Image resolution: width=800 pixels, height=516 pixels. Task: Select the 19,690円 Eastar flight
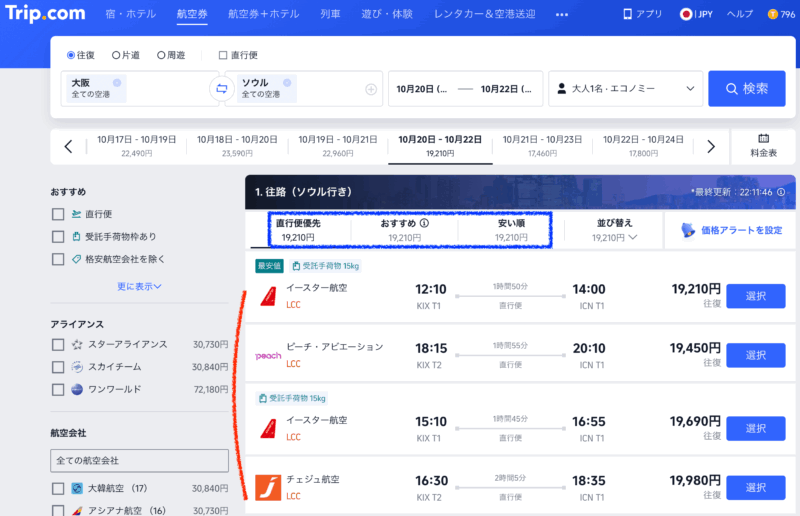(756, 429)
